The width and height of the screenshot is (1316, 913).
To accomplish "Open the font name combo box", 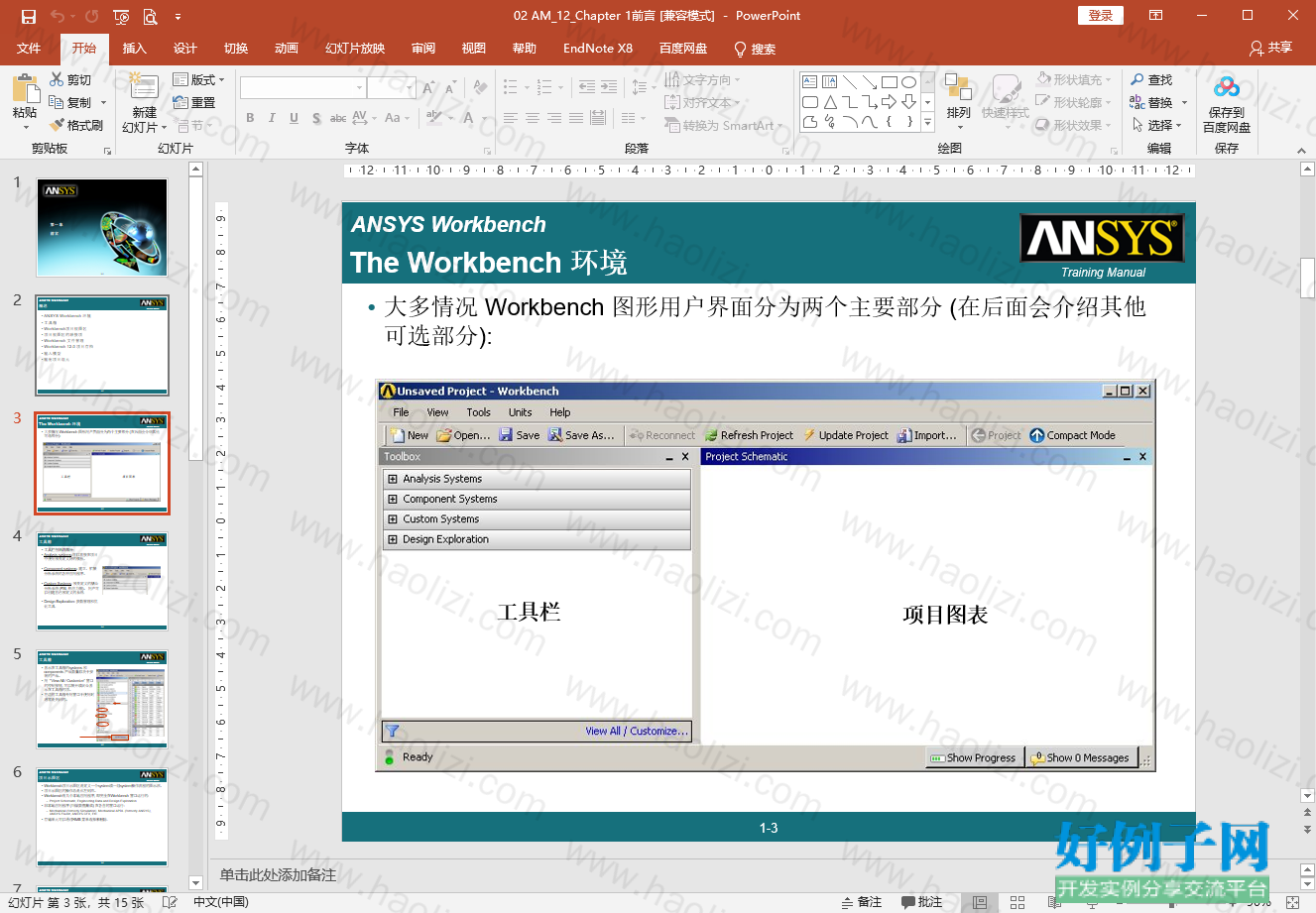I will point(302,88).
